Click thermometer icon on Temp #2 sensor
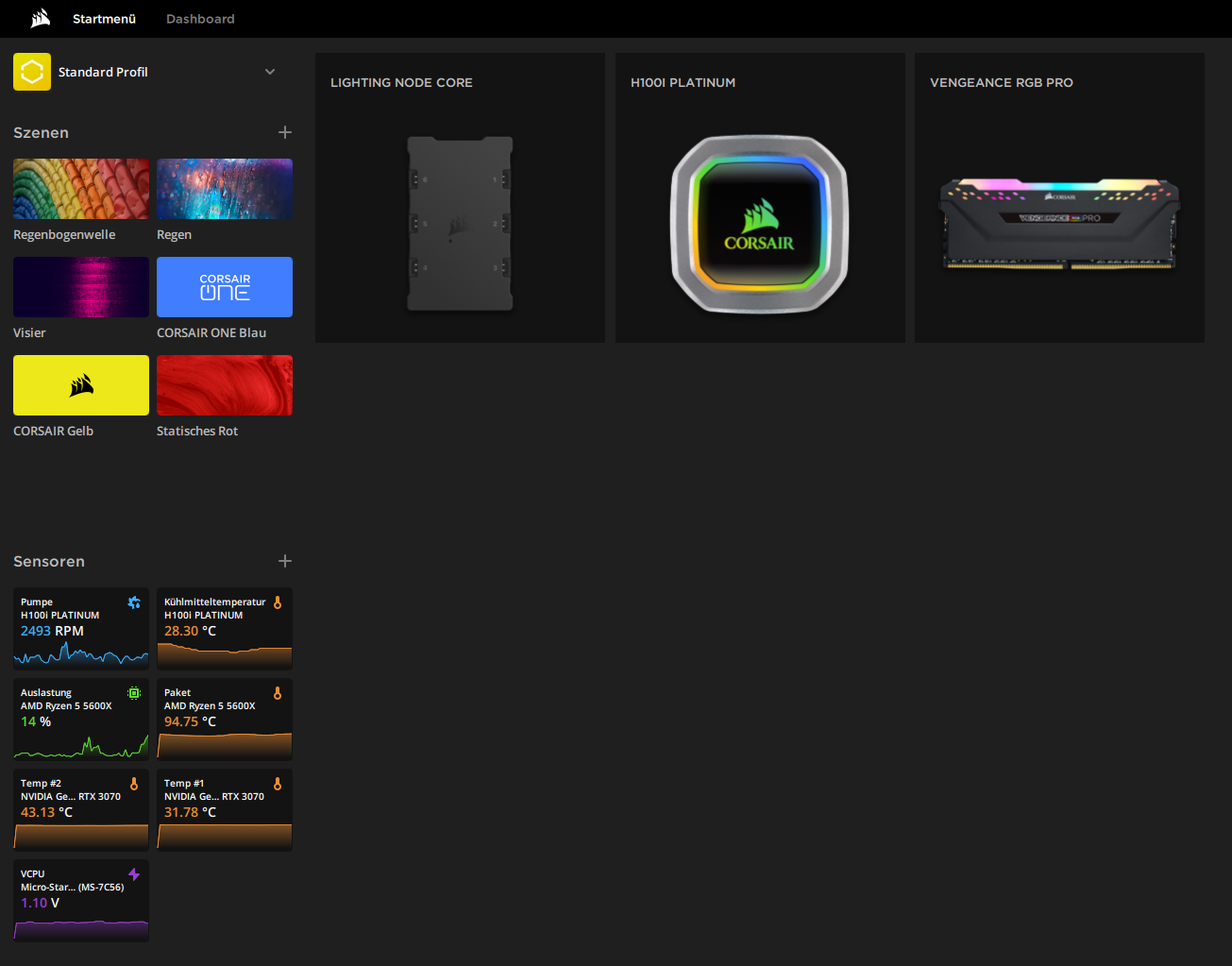This screenshot has width=1232, height=966. point(134,784)
